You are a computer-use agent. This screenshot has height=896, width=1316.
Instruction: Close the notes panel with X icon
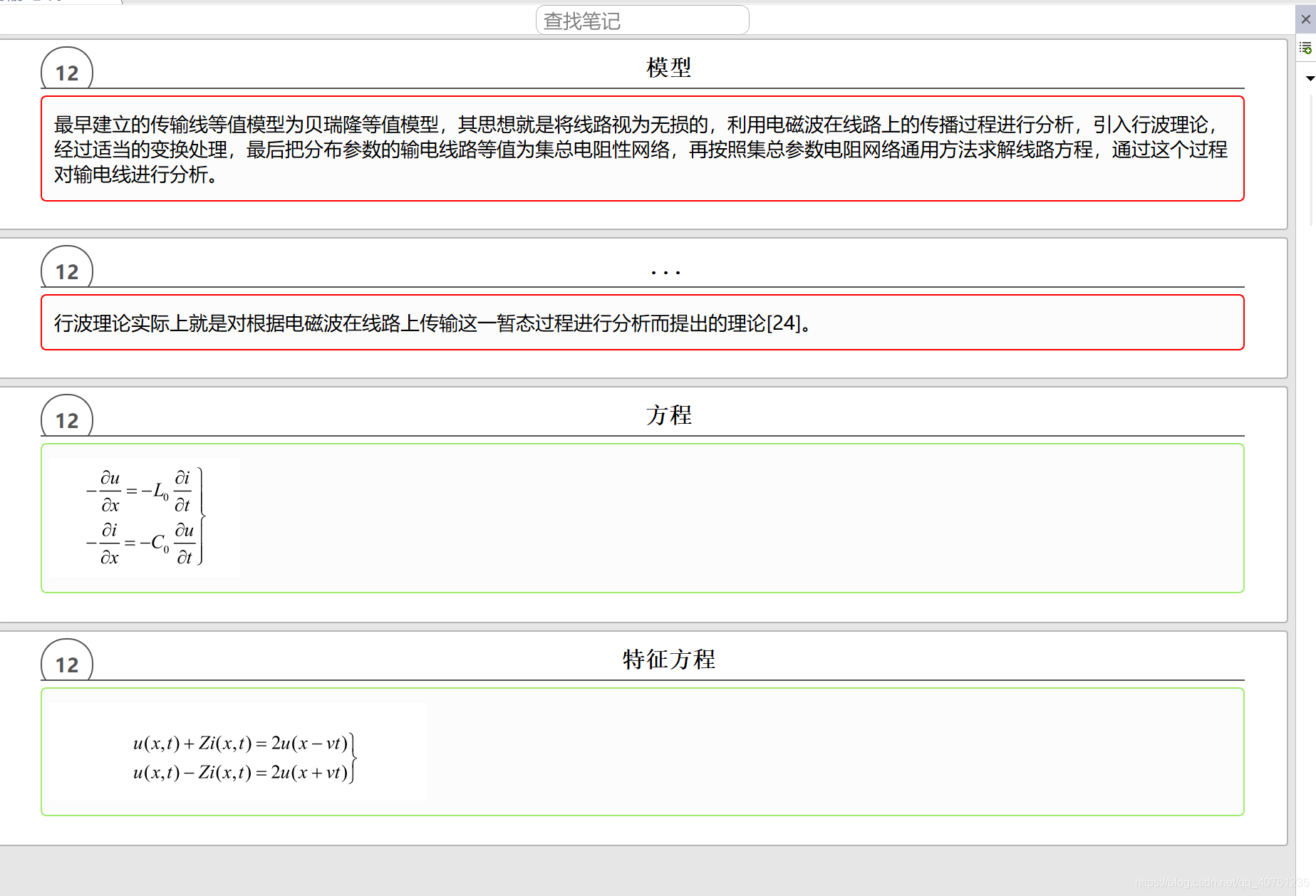[x=1305, y=19]
